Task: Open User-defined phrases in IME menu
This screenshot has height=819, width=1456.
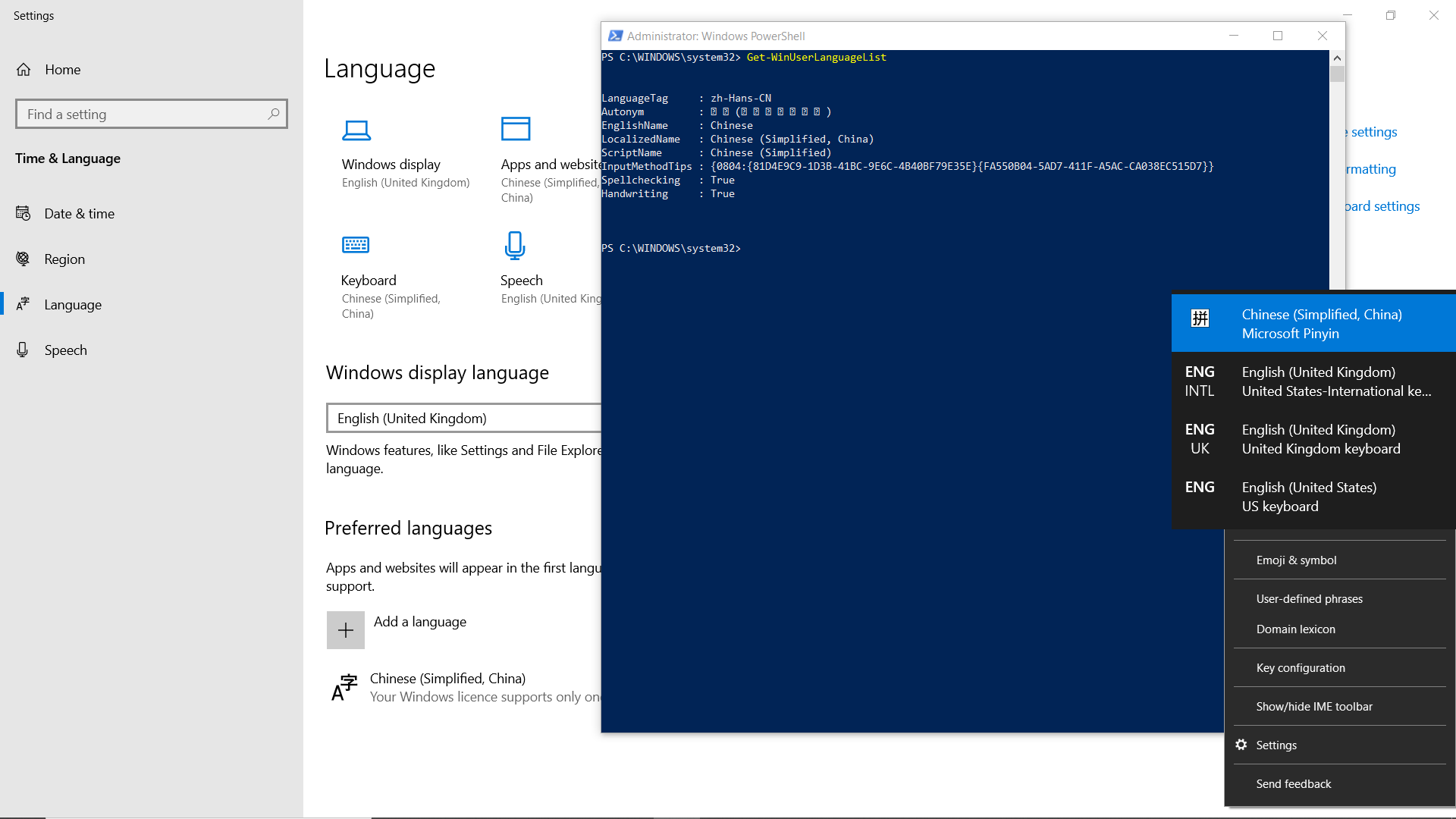Action: coord(1339,599)
